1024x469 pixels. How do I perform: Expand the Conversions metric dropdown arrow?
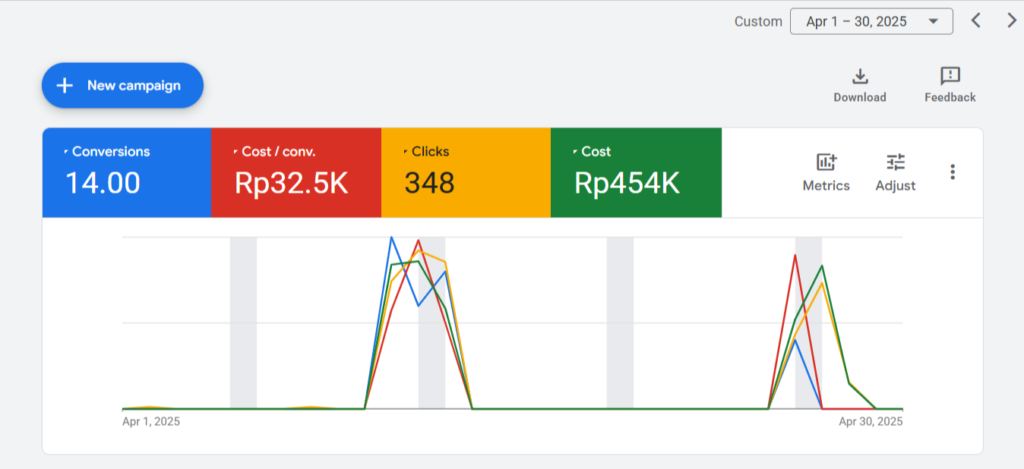(x=66, y=152)
